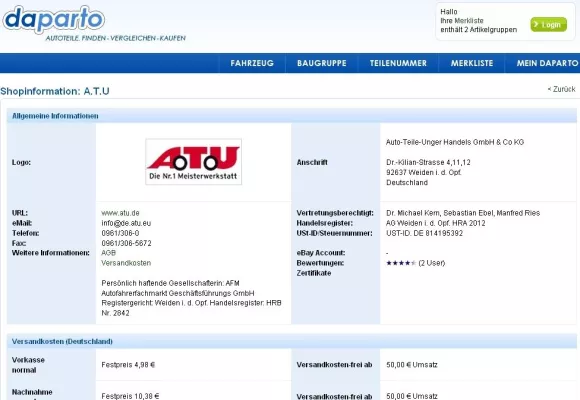Image resolution: width=580 pixels, height=400 pixels.
Task: Select the UST-ID: DE 814195392 value
Action: coord(424,233)
